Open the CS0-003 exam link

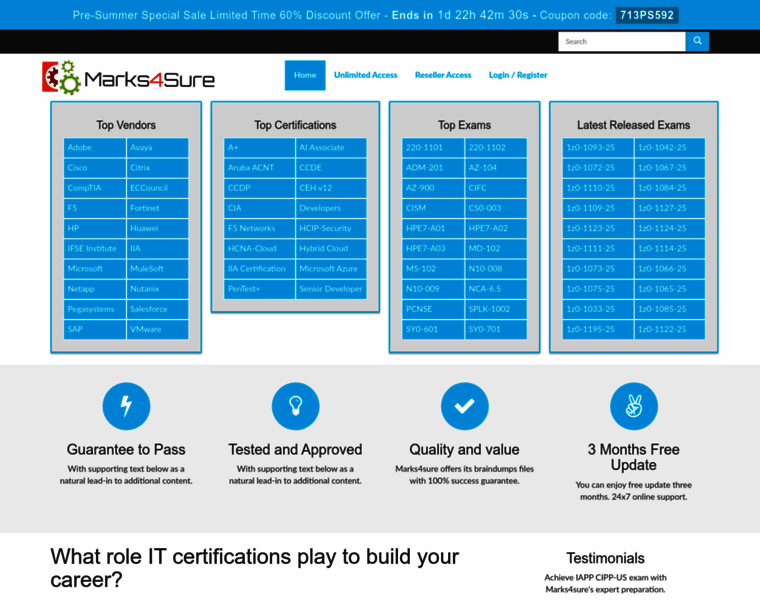pos(496,208)
